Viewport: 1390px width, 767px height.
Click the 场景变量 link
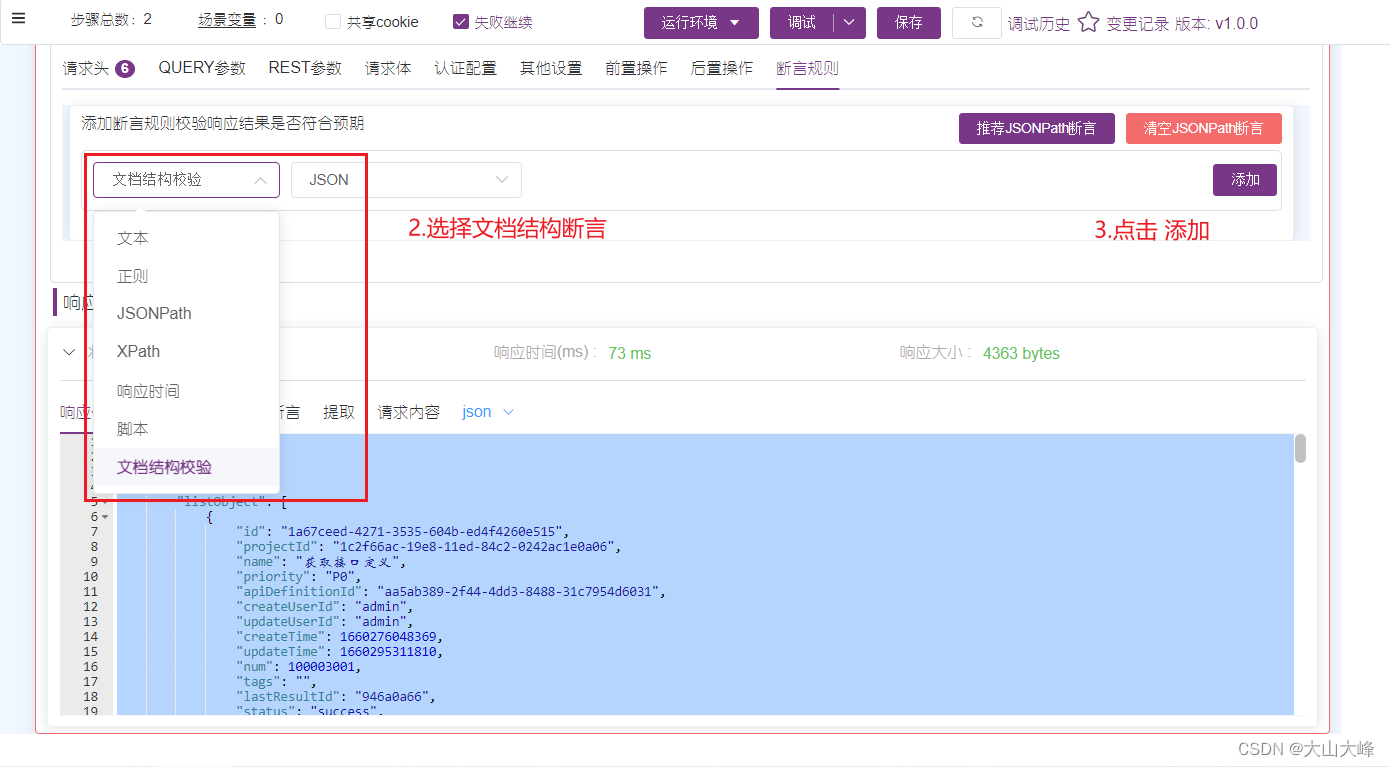tap(227, 19)
